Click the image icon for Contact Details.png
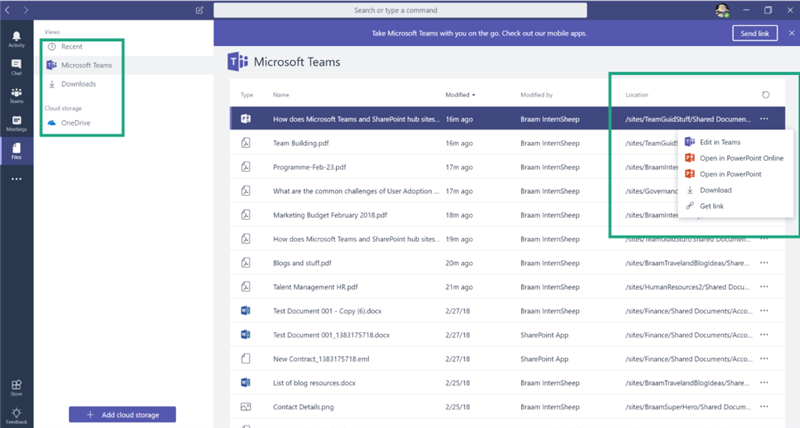The height and width of the screenshot is (428, 800). coord(245,407)
